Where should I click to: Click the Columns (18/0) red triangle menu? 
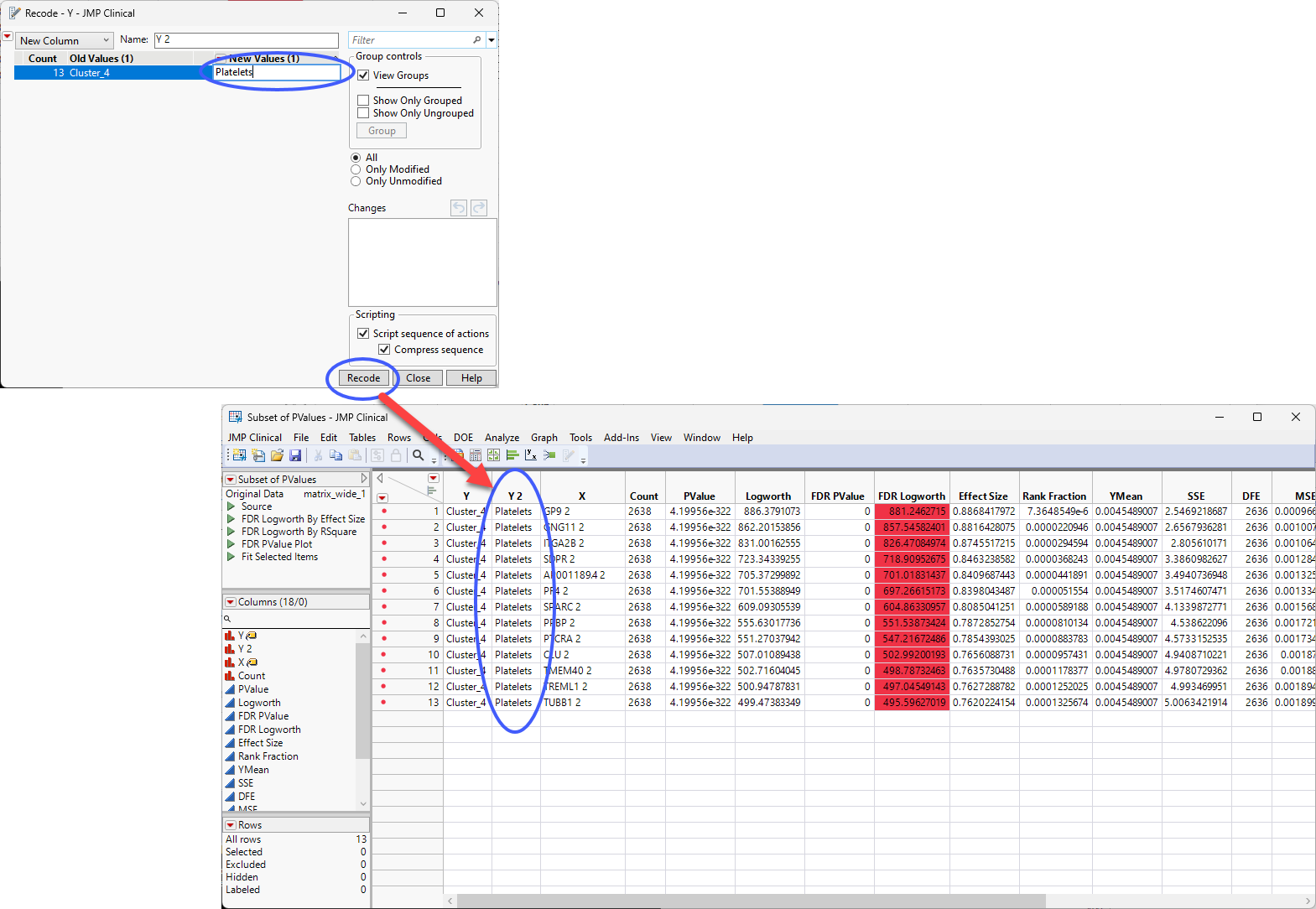(231, 602)
